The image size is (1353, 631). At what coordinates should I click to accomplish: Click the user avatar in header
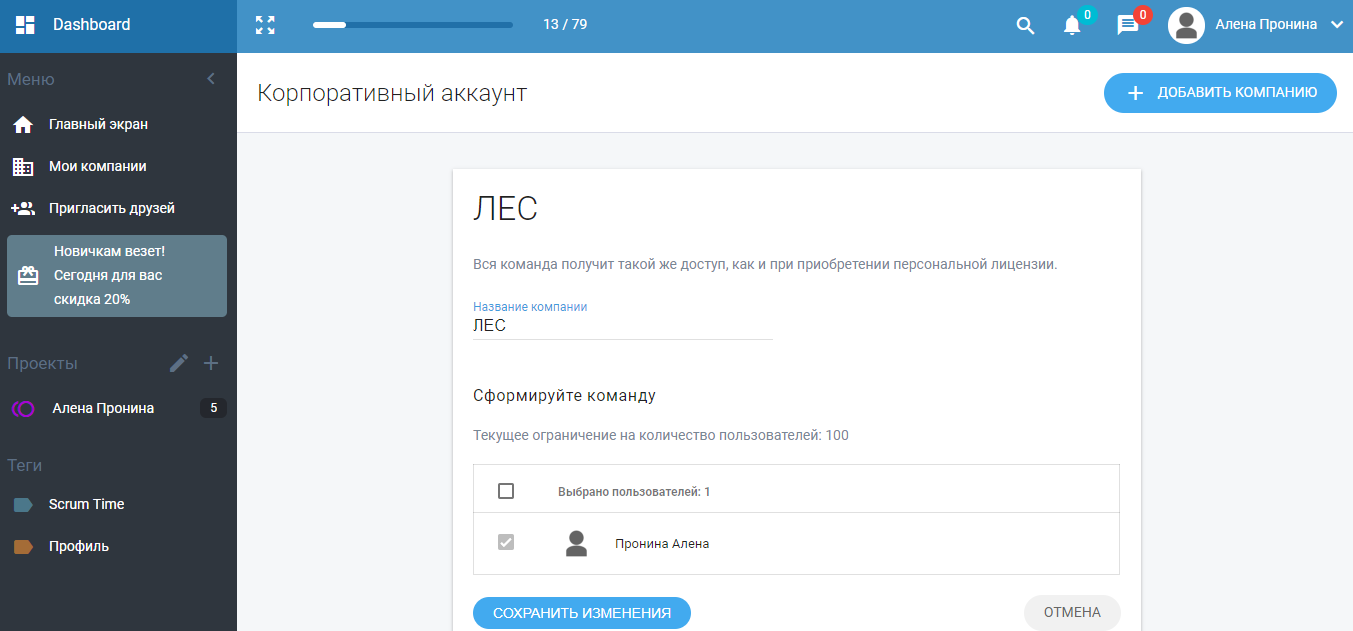1186,25
